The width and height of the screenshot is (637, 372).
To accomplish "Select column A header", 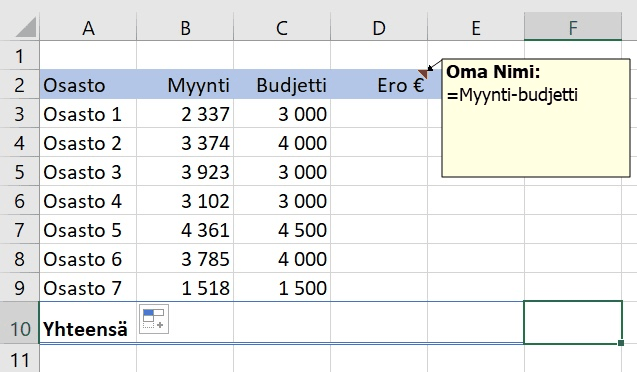I will pyautogui.click(x=88, y=27).
